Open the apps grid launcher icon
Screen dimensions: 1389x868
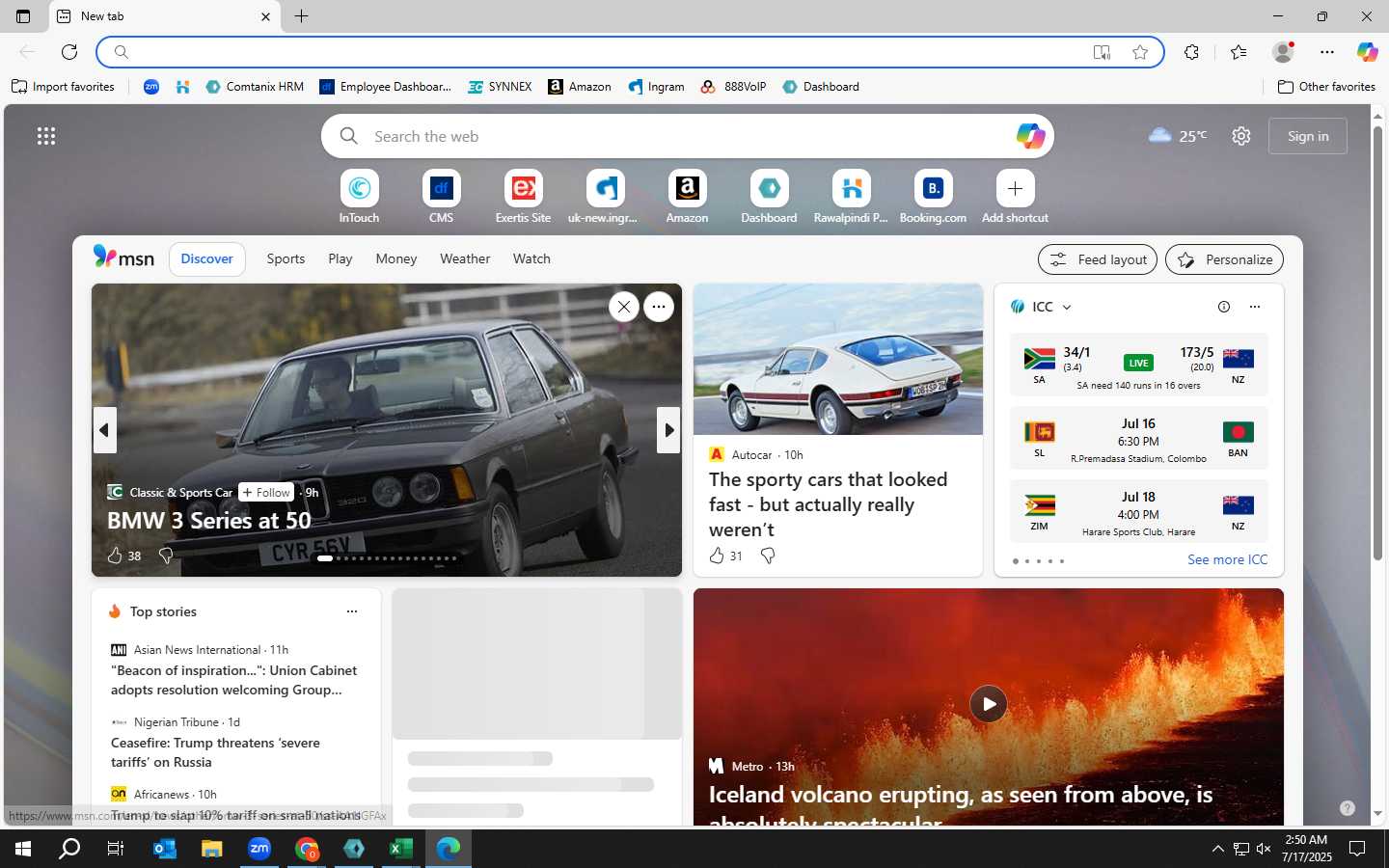(x=46, y=136)
